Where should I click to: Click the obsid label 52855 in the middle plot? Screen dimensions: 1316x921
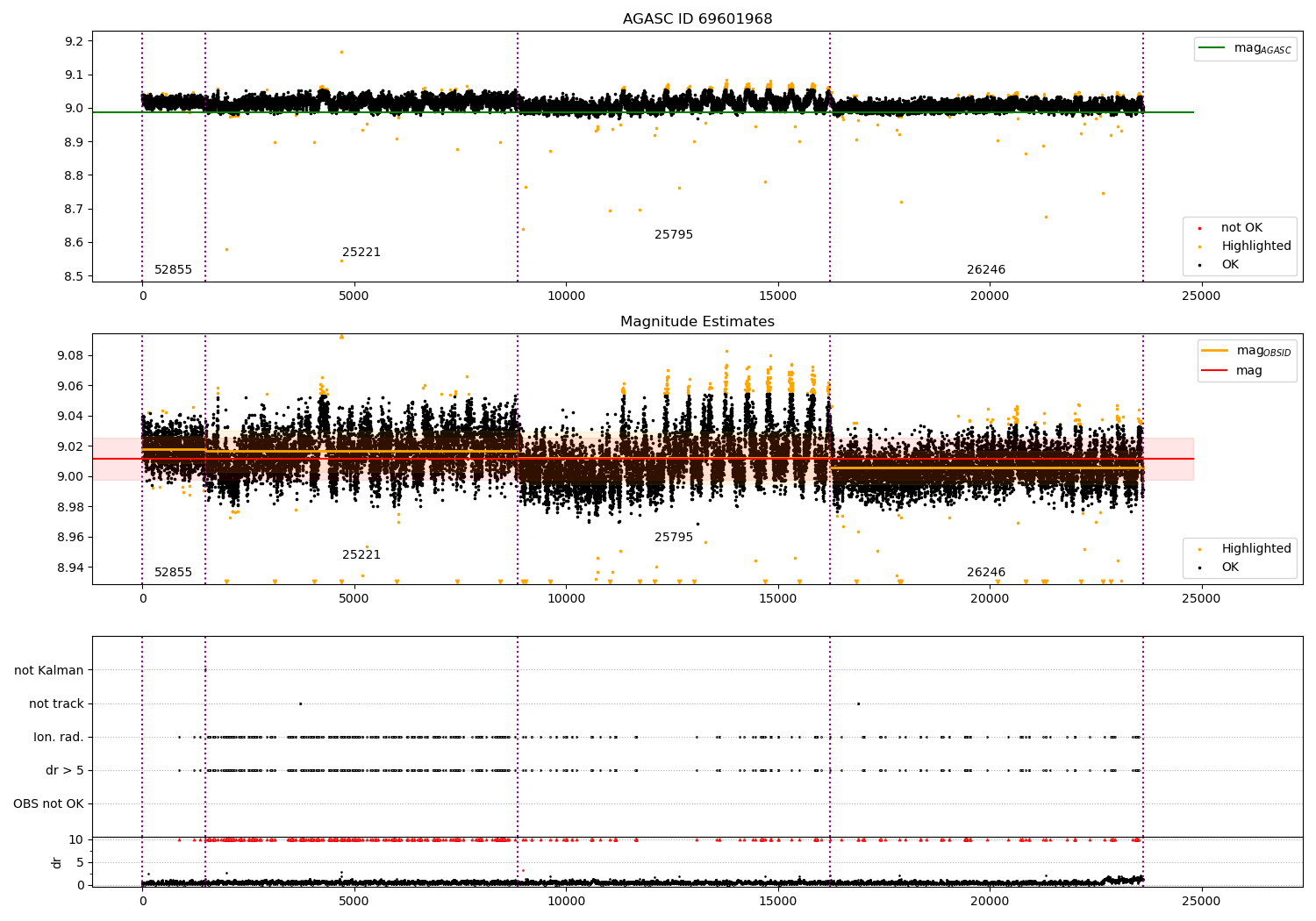pyautogui.click(x=173, y=573)
